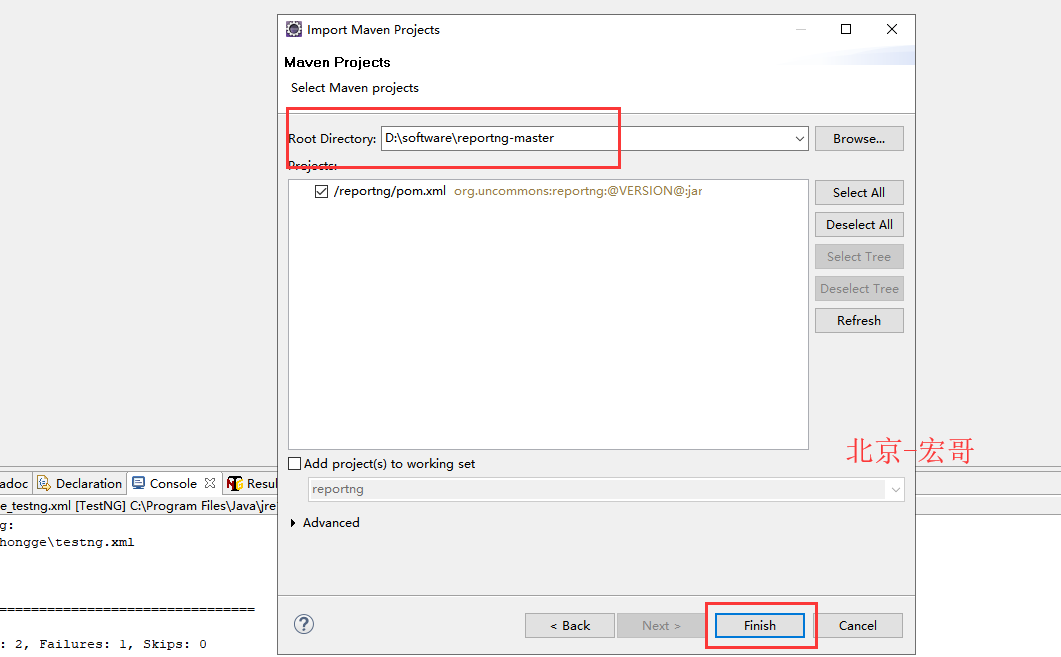Open the Root Directory dropdown arrow

point(800,139)
